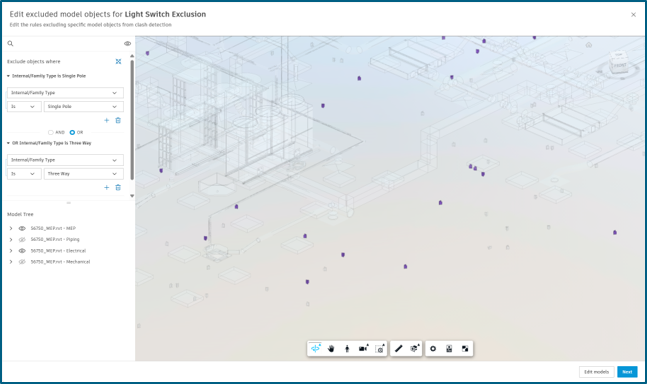Click the Next button
647x384 pixels.
pos(627,372)
